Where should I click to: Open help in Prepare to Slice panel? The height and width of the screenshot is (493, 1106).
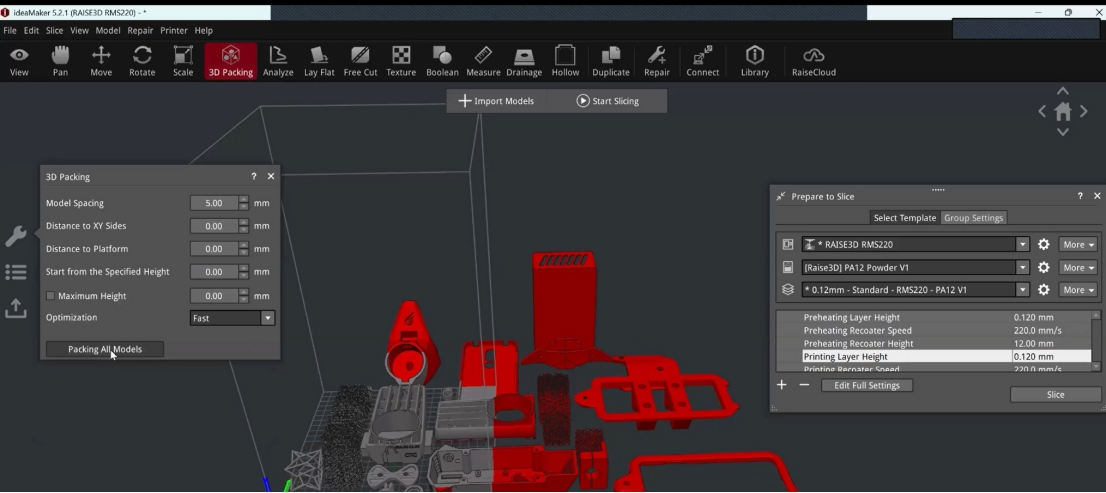point(1080,196)
